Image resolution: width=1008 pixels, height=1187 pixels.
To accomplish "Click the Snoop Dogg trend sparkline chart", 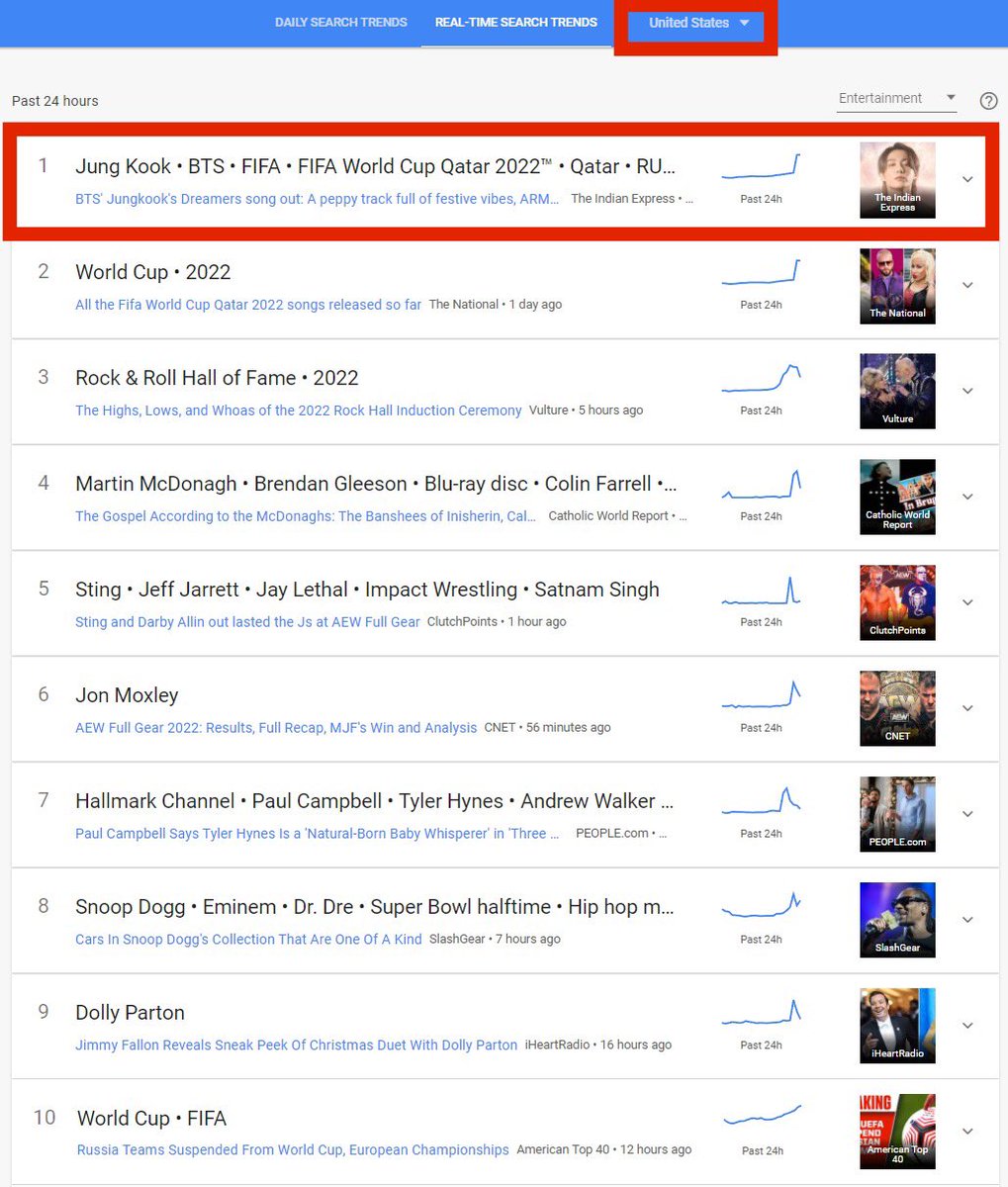I will 761,907.
